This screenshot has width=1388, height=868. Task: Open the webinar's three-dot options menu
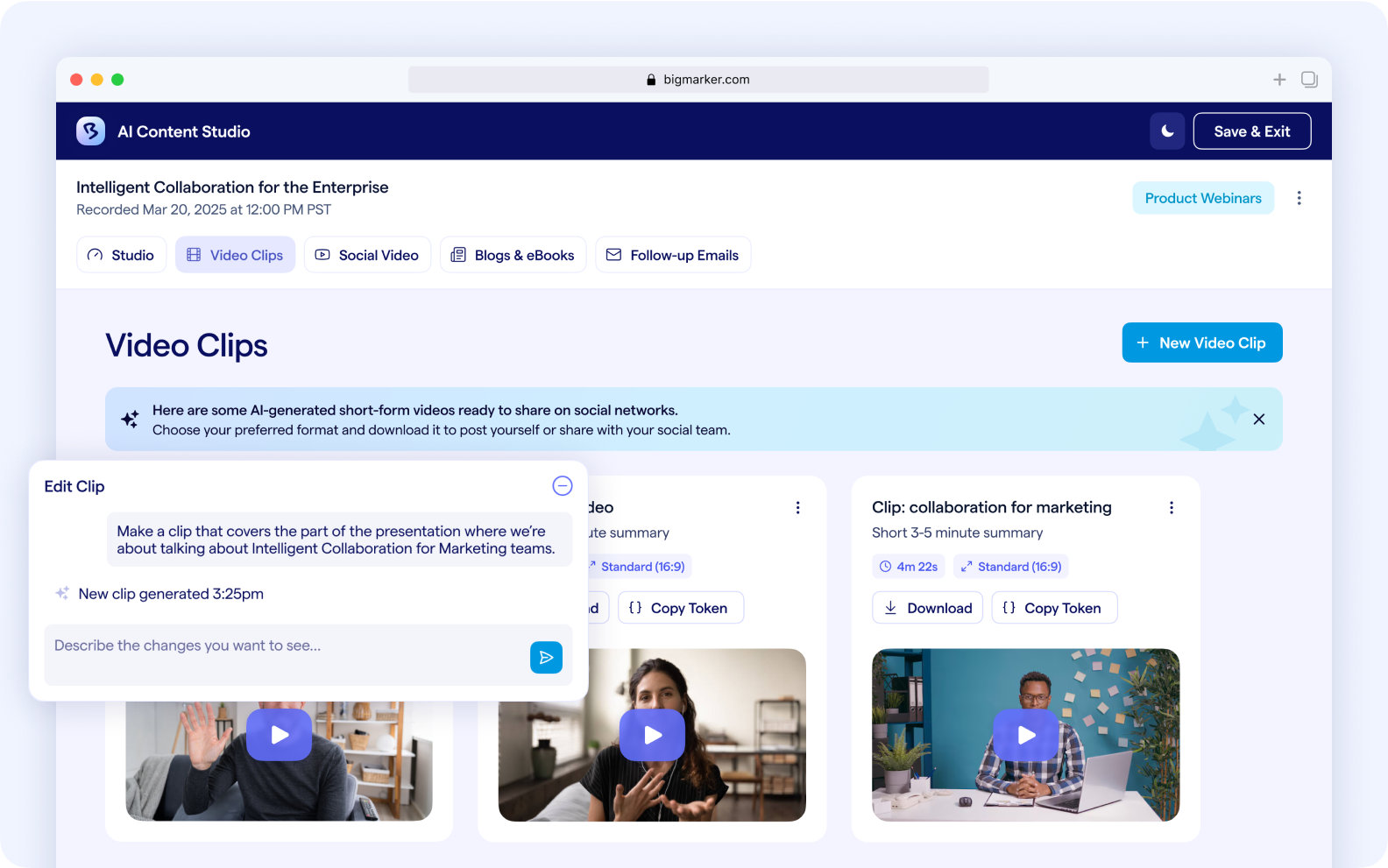coord(1299,199)
